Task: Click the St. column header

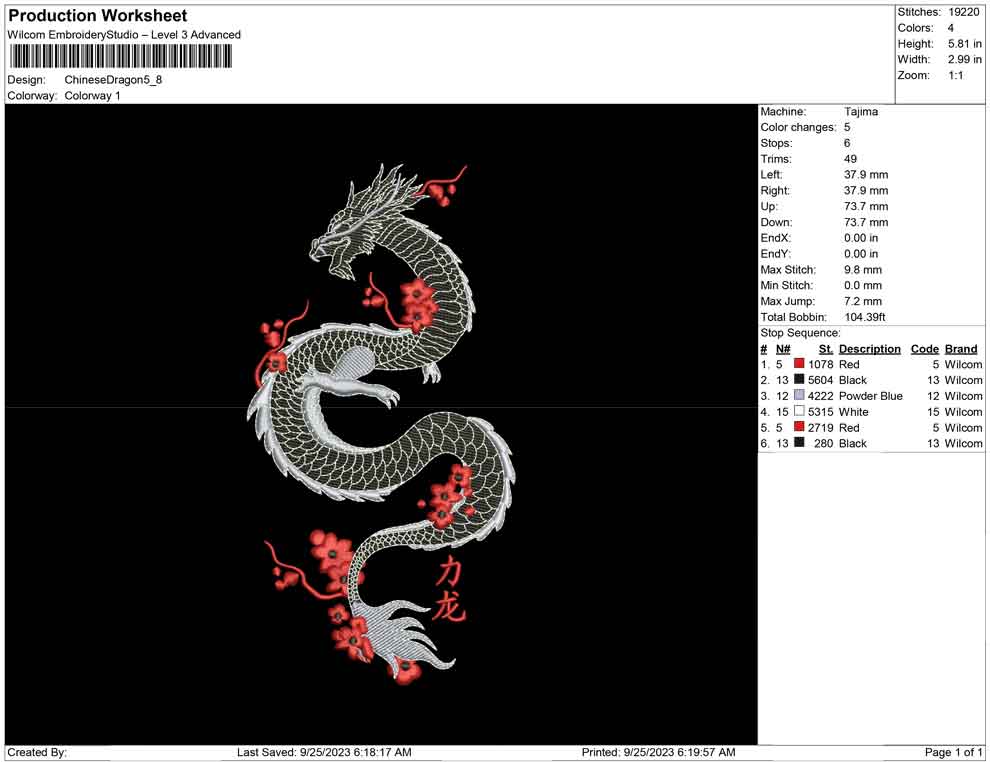Action: point(825,348)
